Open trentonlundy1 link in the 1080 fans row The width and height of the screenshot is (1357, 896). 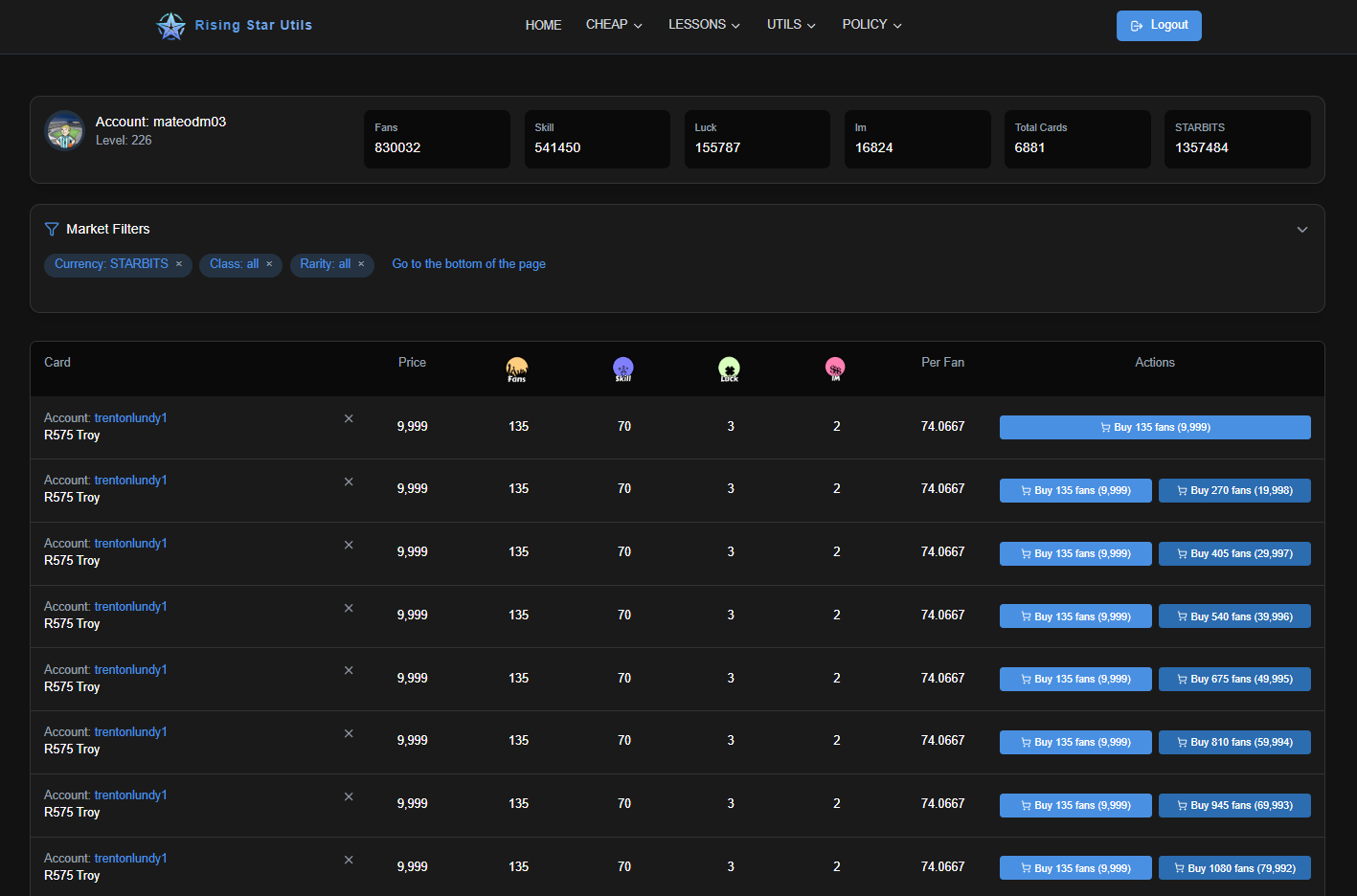tap(130, 859)
